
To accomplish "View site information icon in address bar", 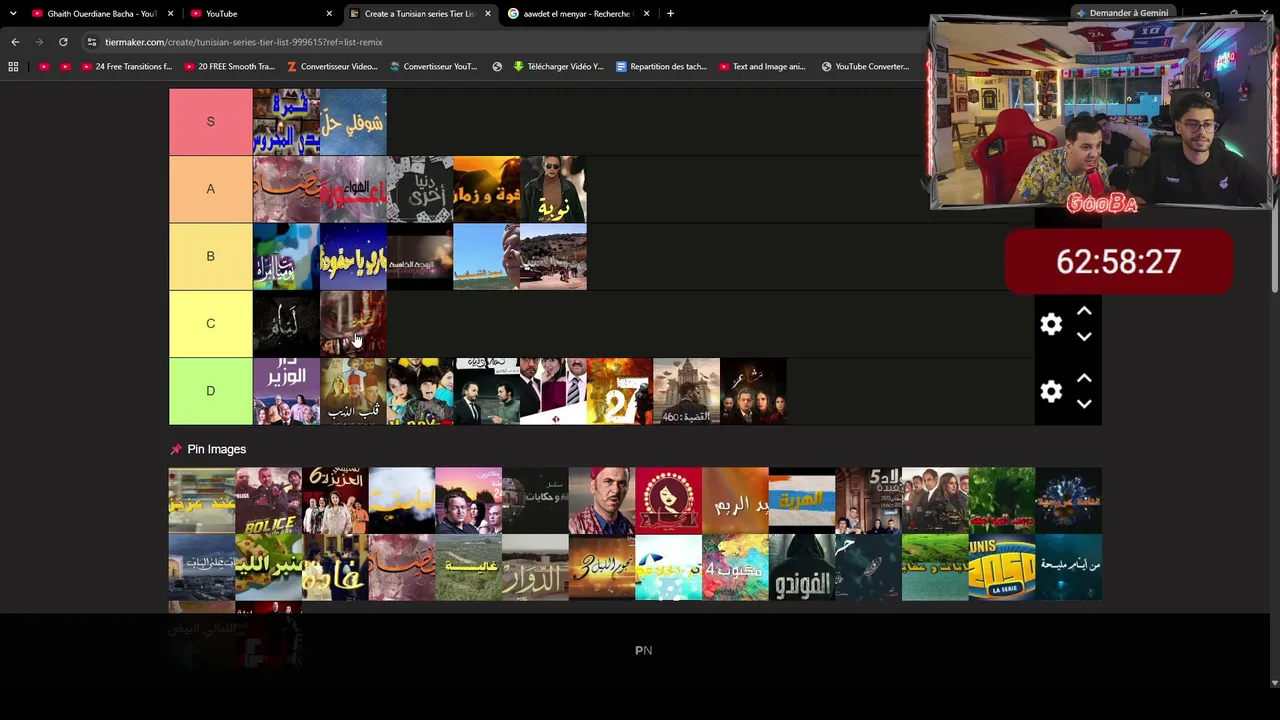I will (x=92, y=42).
